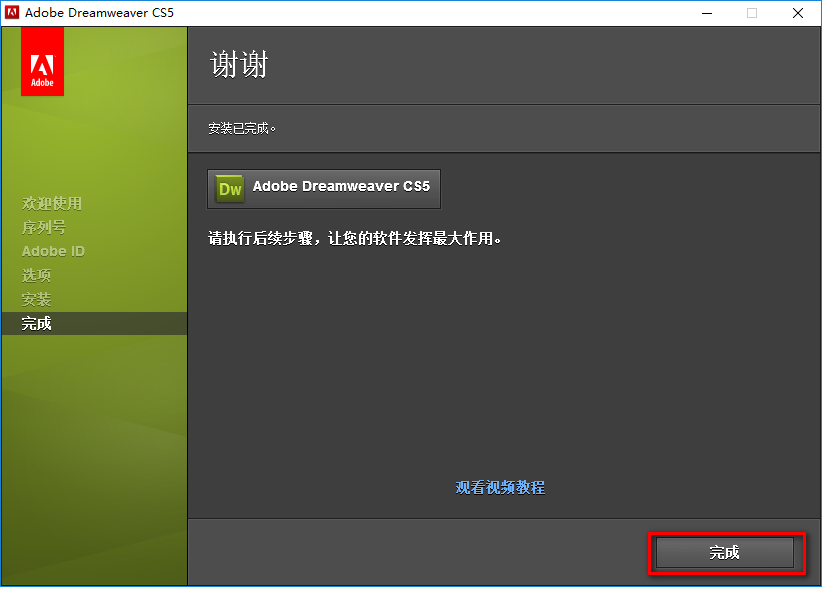Click the 安装已完成 status message
This screenshot has height=604, width=822.
(x=242, y=128)
